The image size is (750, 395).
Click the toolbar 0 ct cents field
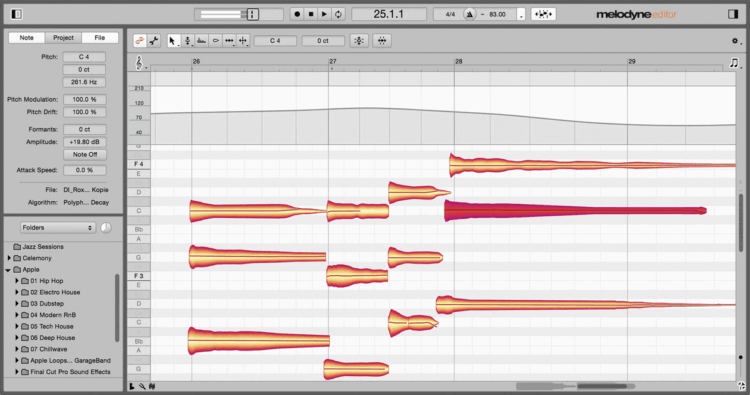(x=323, y=41)
